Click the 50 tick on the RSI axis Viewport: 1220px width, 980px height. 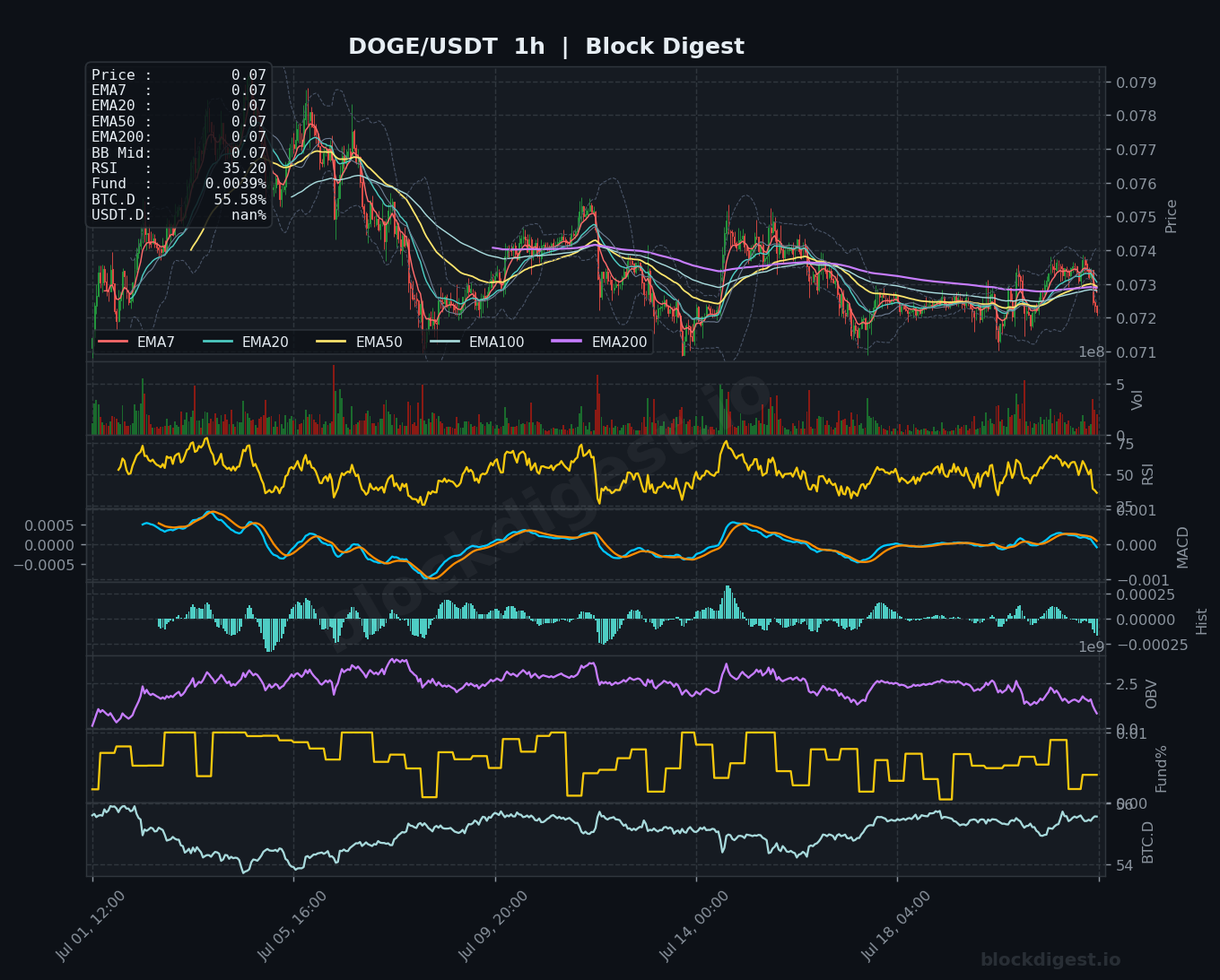click(x=1125, y=475)
